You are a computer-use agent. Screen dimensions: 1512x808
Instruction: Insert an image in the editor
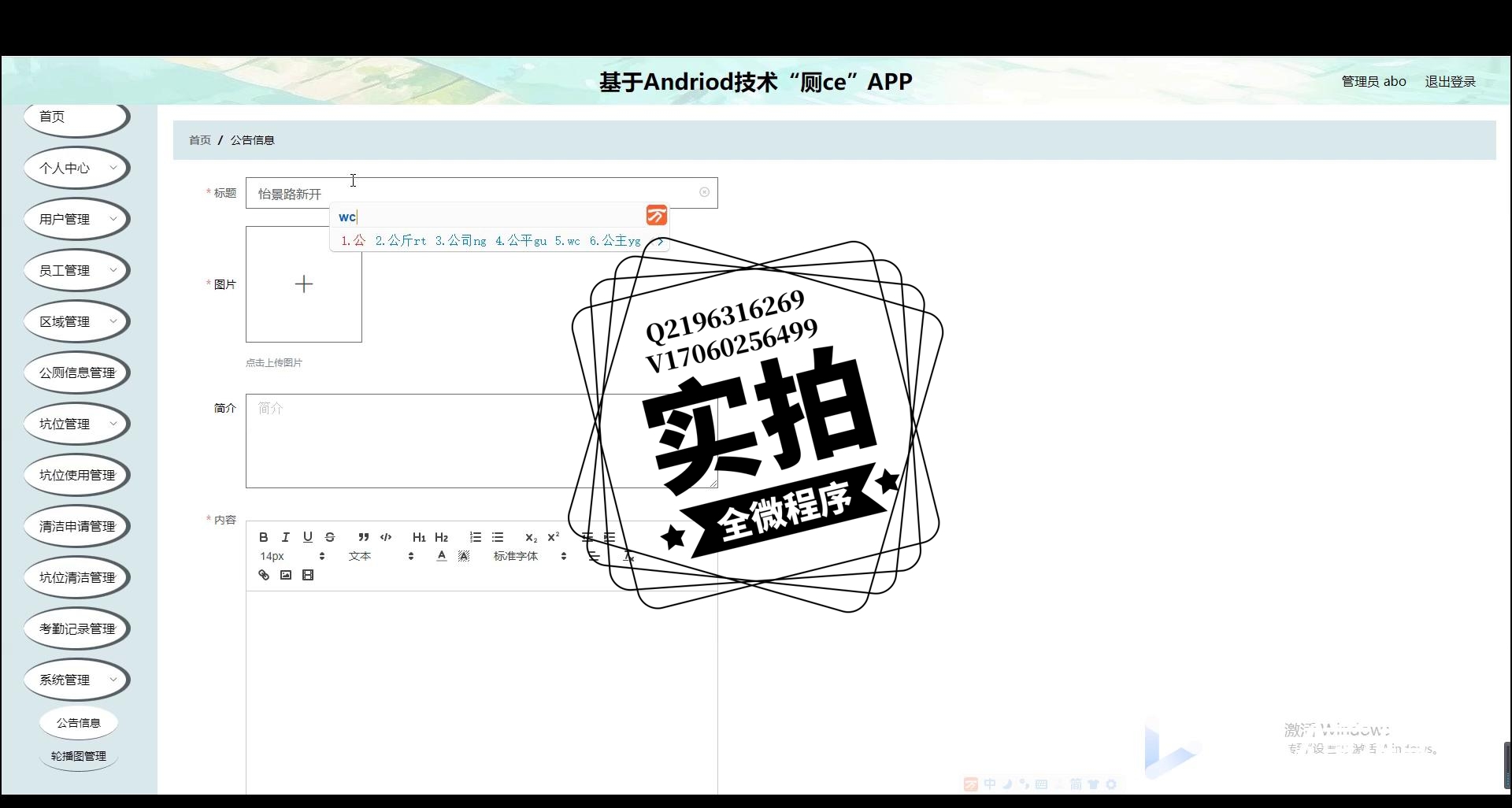[286, 575]
